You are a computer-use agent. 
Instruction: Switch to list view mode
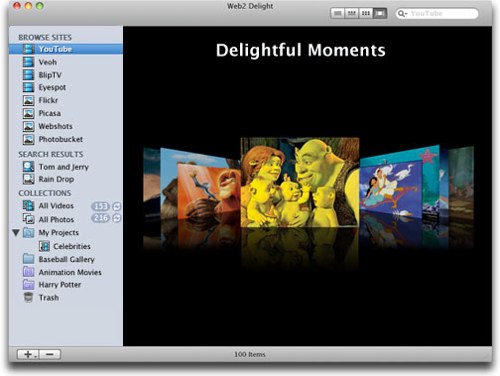[337, 13]
